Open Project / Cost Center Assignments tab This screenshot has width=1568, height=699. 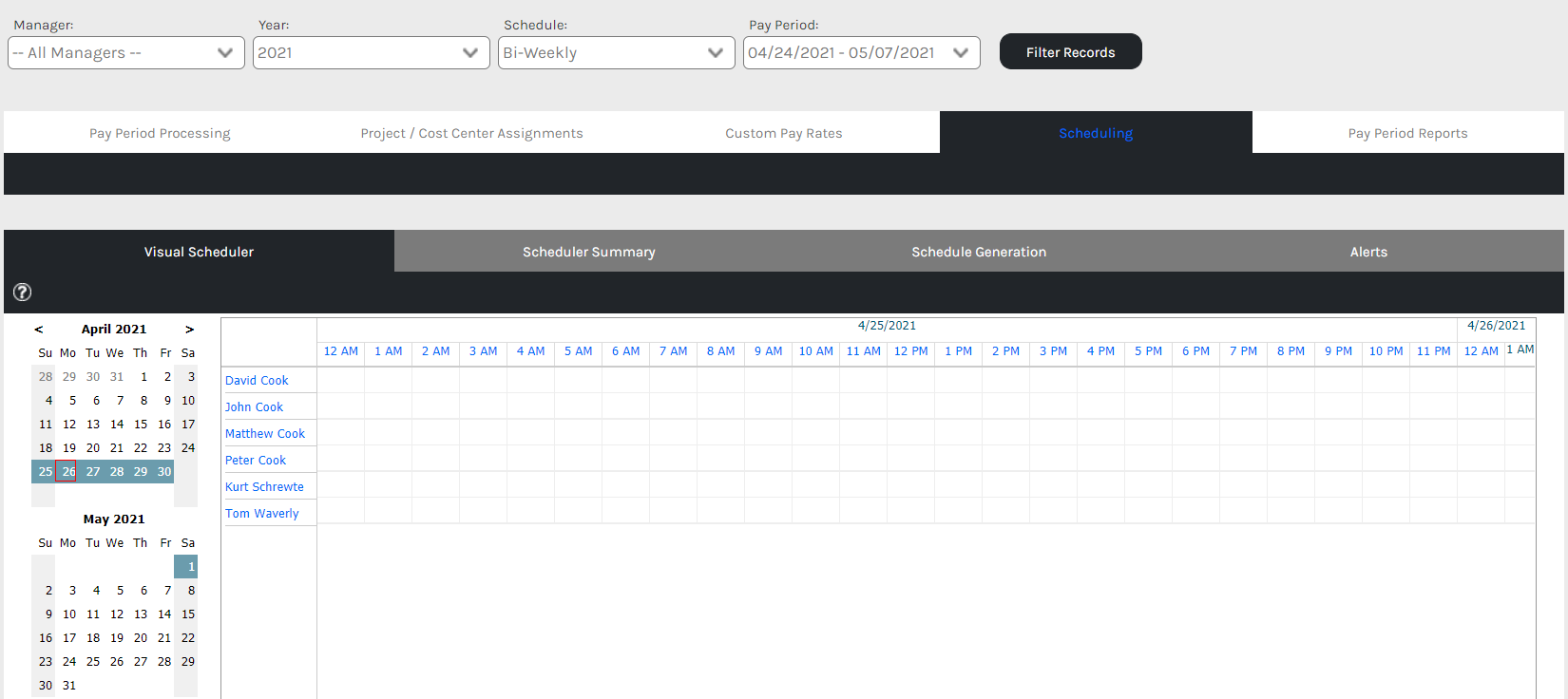(471, 133)
